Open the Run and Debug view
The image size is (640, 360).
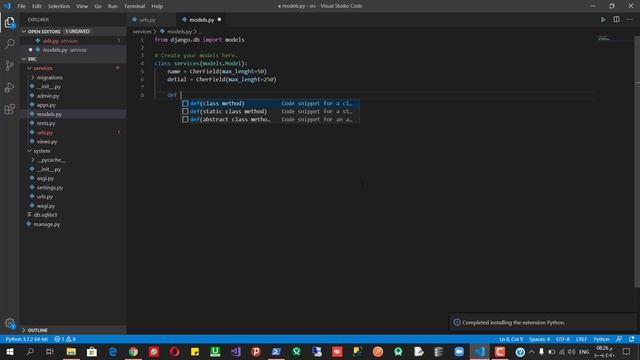(x=9, y=87)
